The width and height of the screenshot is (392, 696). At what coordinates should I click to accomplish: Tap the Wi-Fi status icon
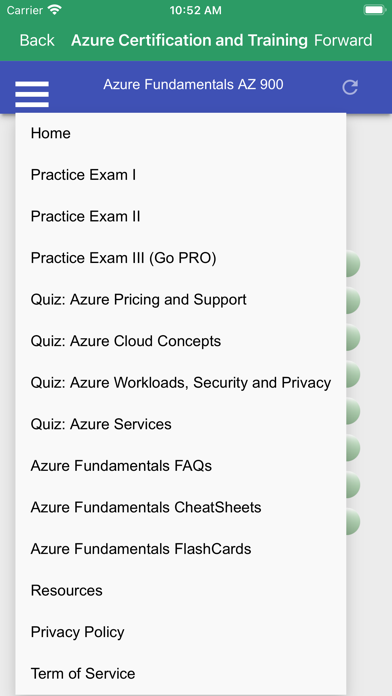55,10
